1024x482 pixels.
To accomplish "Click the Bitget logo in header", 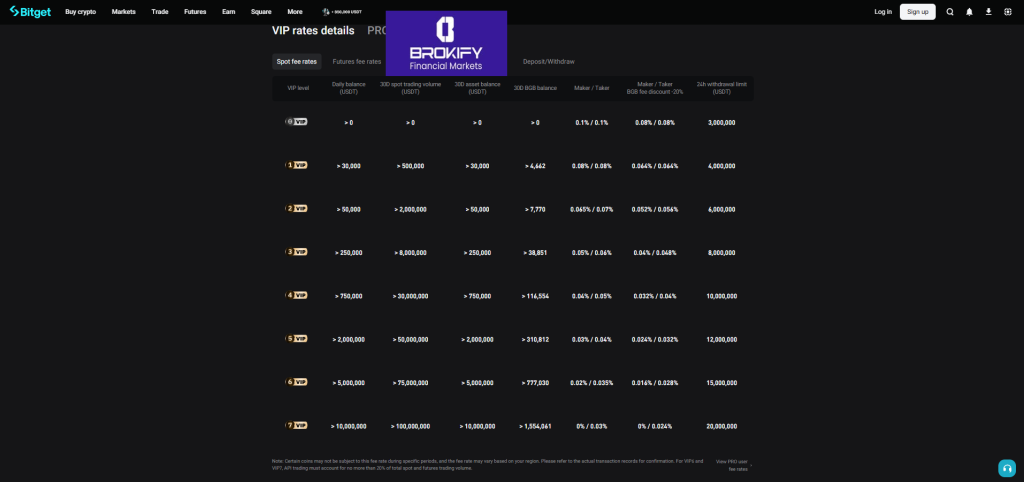I will pos(29,12).
